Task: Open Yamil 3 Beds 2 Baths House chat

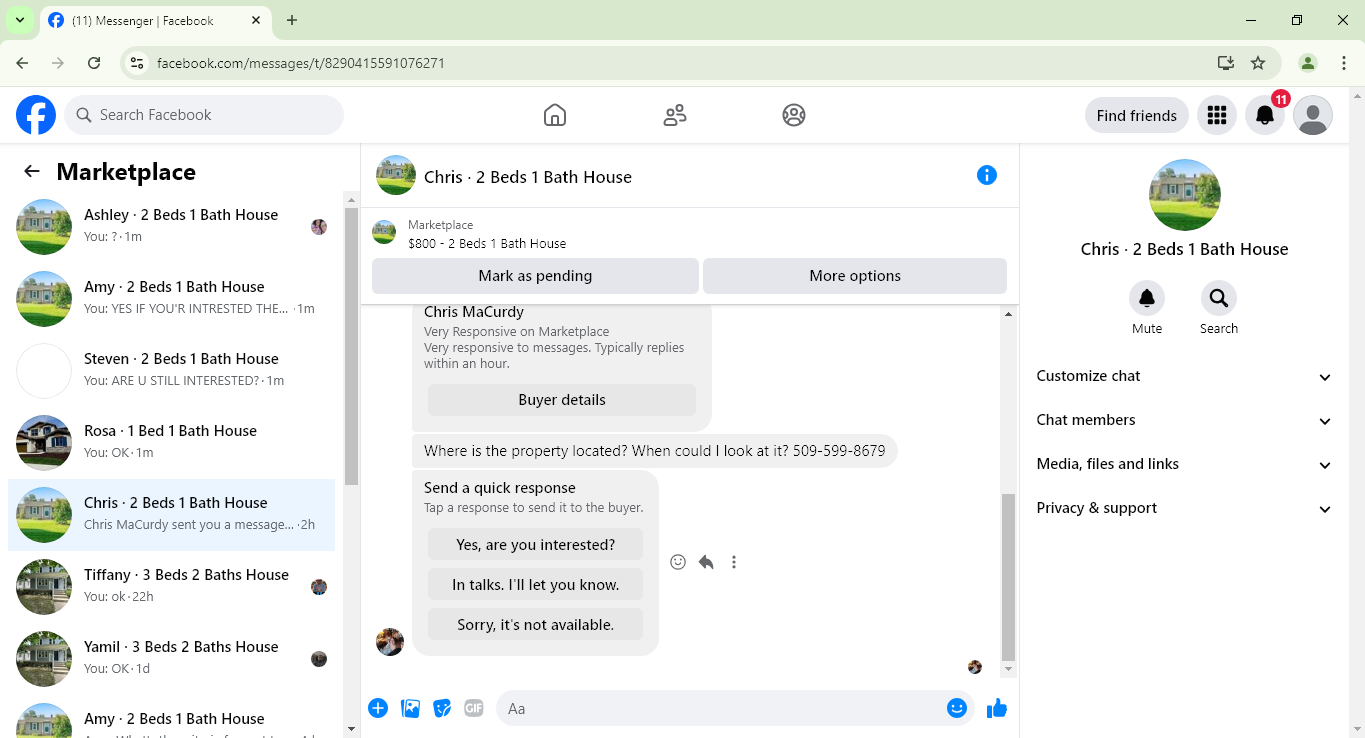Action: (x=172, y=659)
